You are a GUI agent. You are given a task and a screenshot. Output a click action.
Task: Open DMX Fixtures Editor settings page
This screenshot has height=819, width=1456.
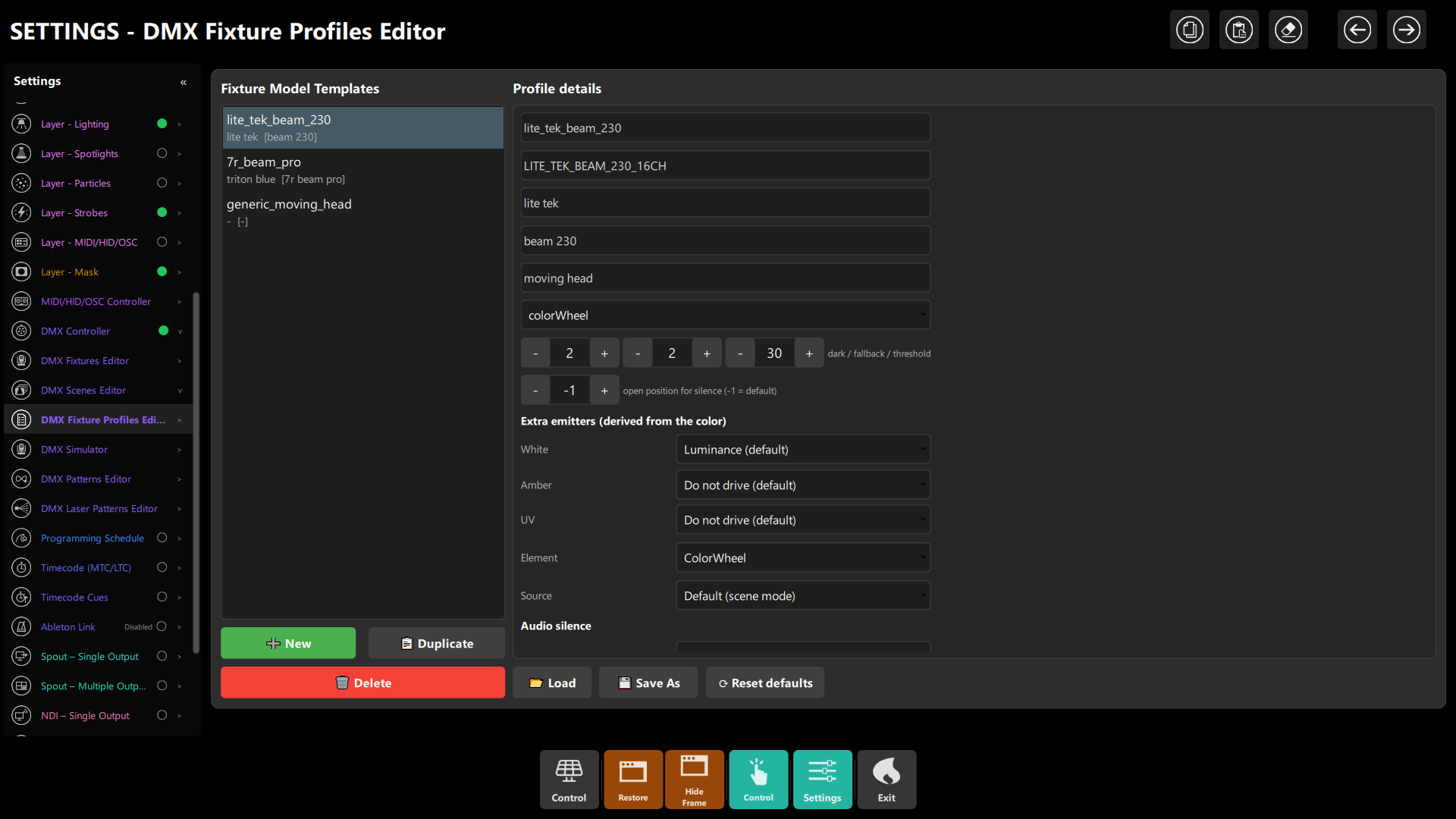coord(85,360)
